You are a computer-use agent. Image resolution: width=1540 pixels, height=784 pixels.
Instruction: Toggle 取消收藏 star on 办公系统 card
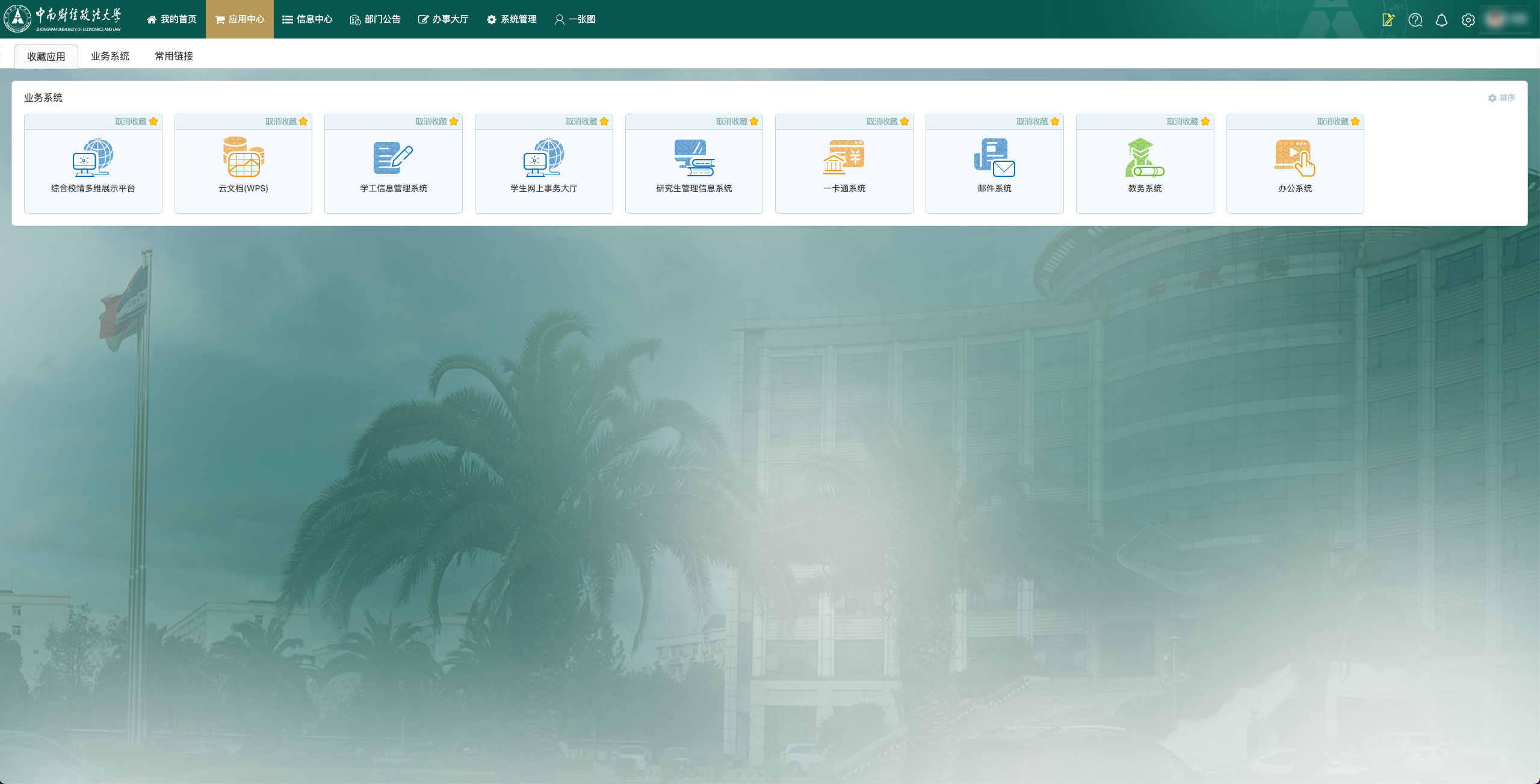[x=1355, y=122]
